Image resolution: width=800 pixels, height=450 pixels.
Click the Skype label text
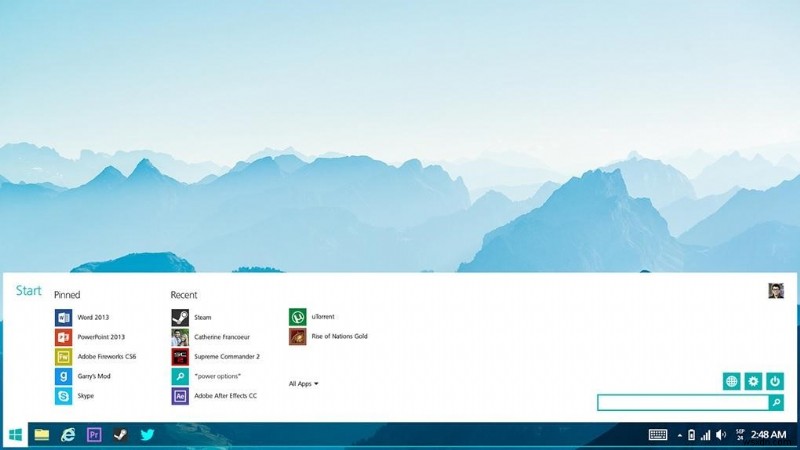pyautogui.click(x=86, y=396)
